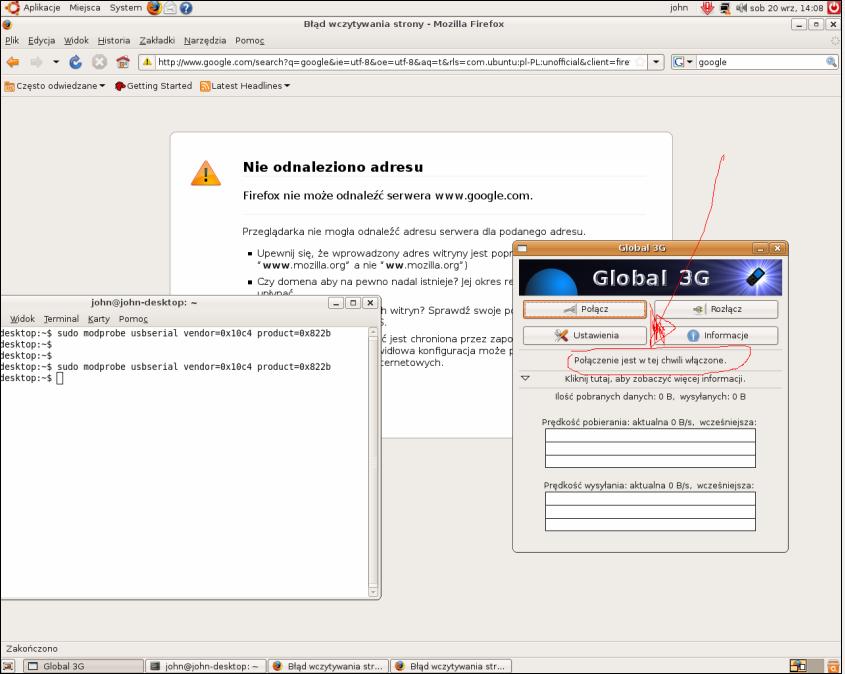This screenshot has height=674, width=845.
Task: Click the clock showing sob 20 wrz
Action: pos(786,8)
